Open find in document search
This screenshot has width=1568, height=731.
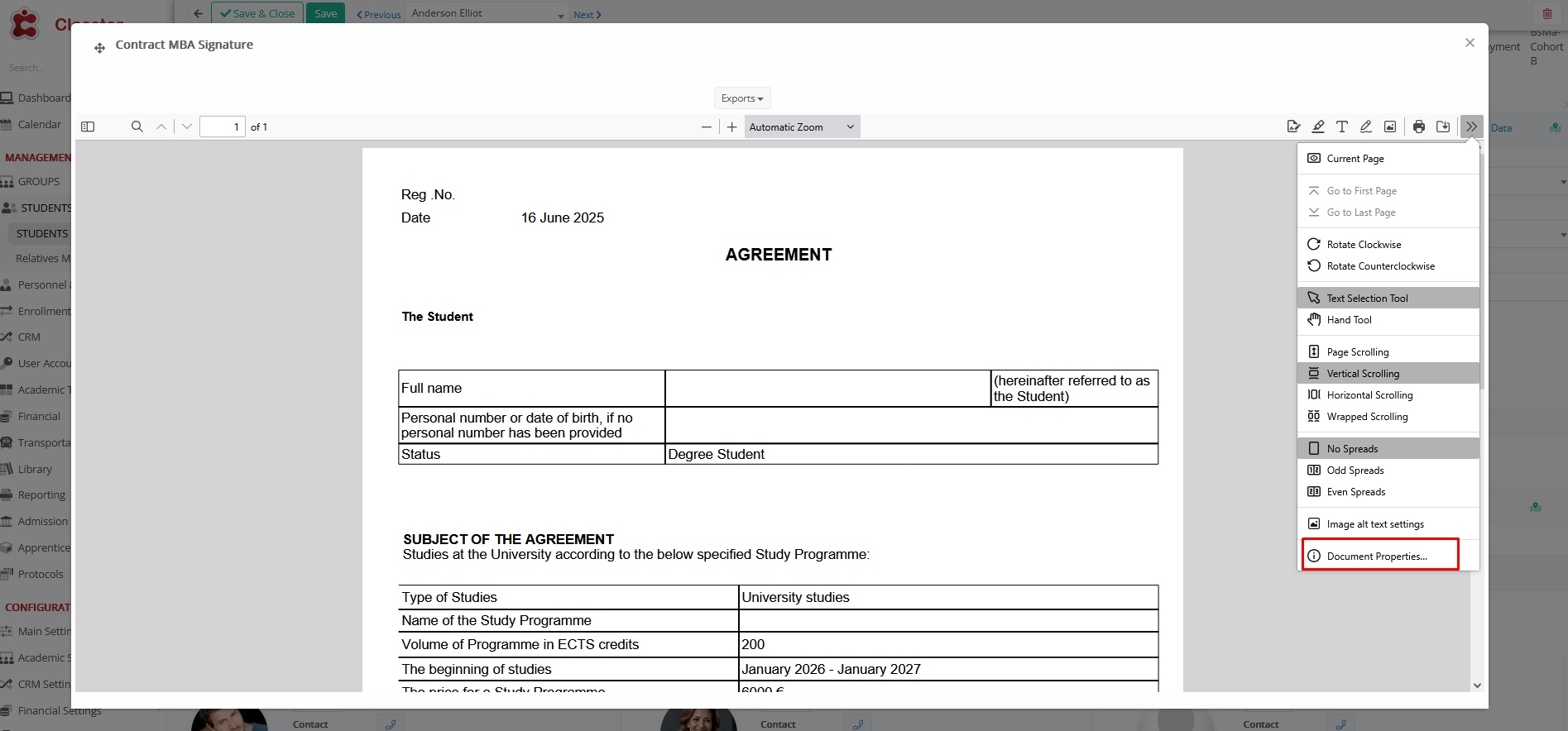point(137,127)
